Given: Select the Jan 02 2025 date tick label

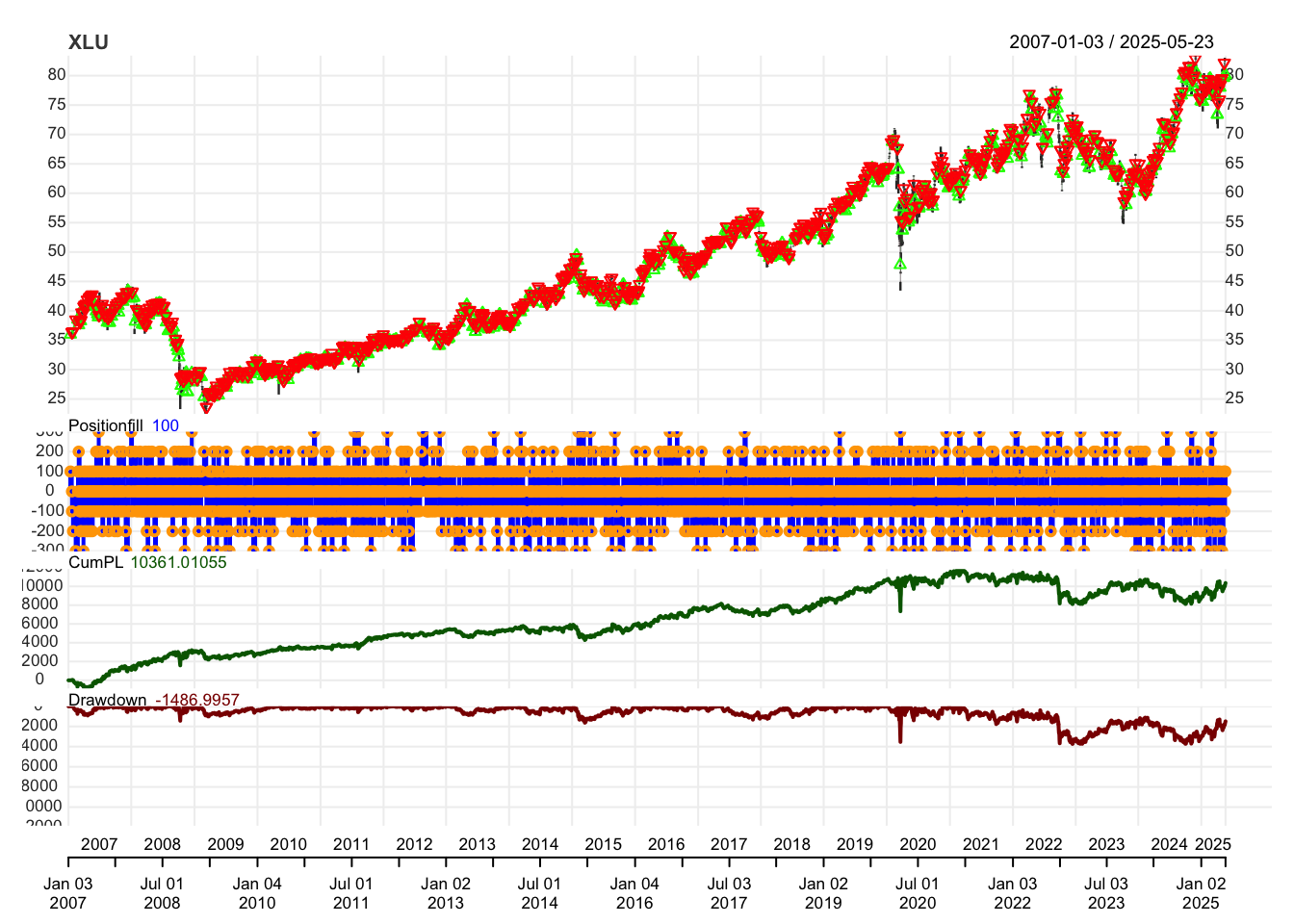Looking at the screenshot, I should pos(1201,893).
